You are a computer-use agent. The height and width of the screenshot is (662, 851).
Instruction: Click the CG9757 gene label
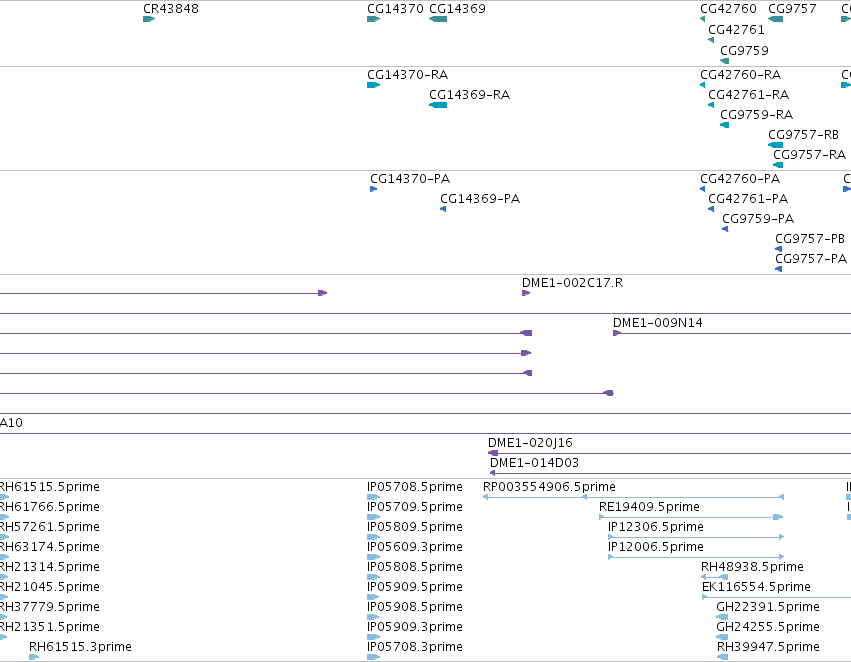pyautogui.click(x=792, y=9)
